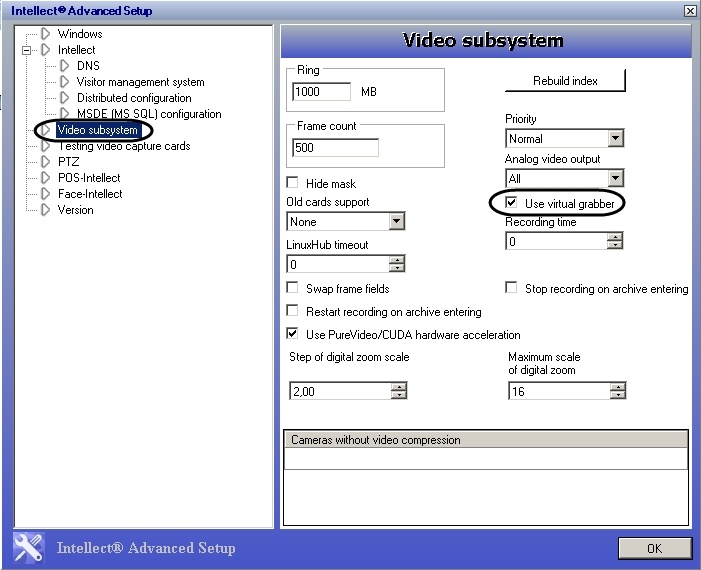
Task: Increase maximum scale of digital zoom
Action: click(x=618, y=387)
